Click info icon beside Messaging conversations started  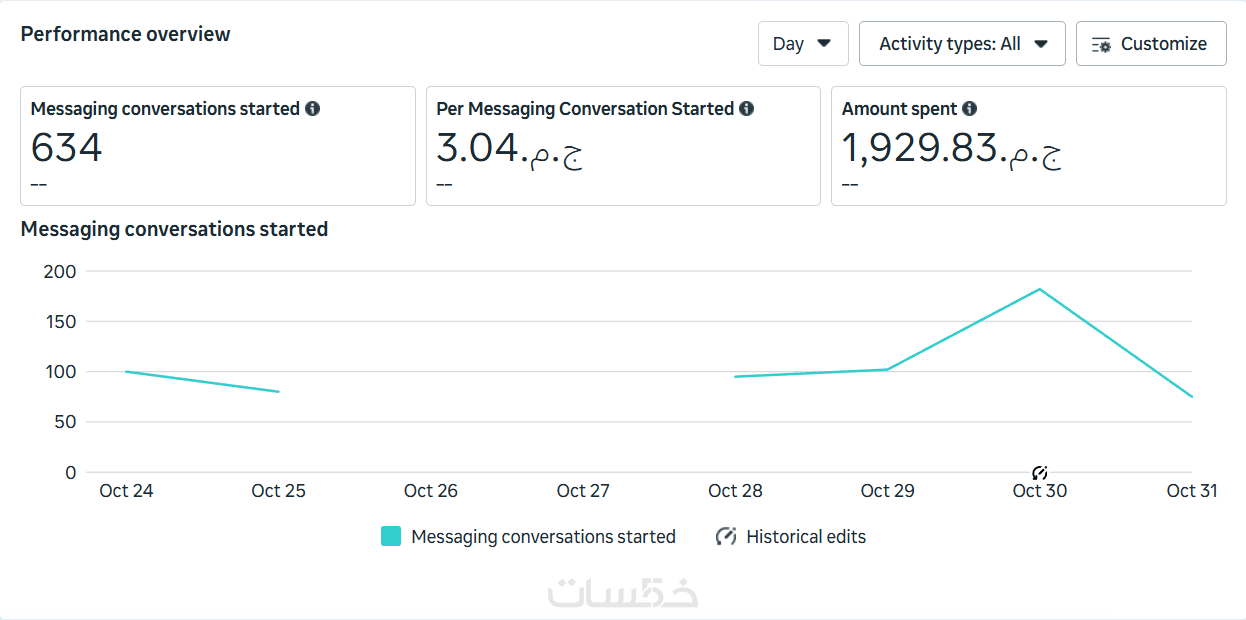click(x=313, y=109)
